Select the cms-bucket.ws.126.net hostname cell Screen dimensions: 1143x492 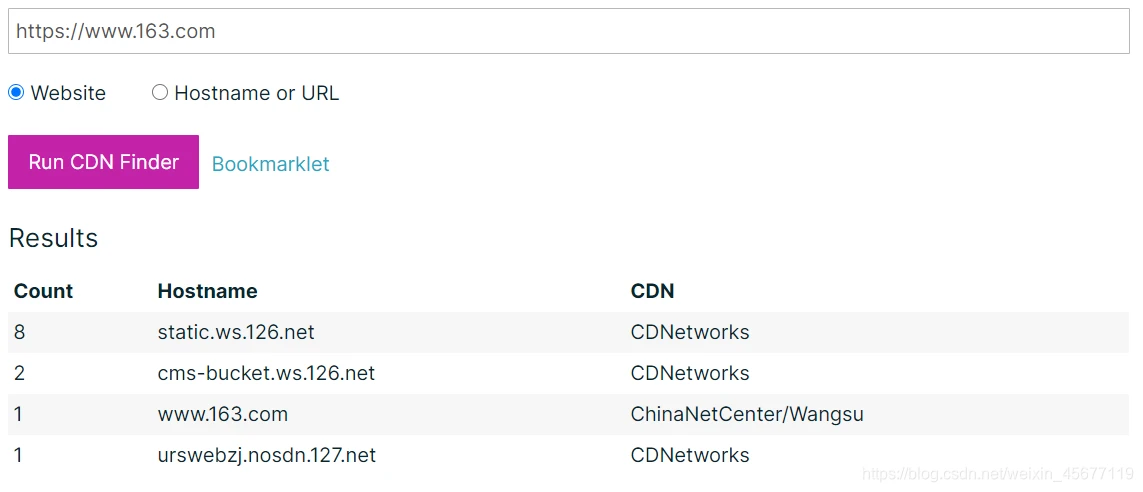pos(266,373)
